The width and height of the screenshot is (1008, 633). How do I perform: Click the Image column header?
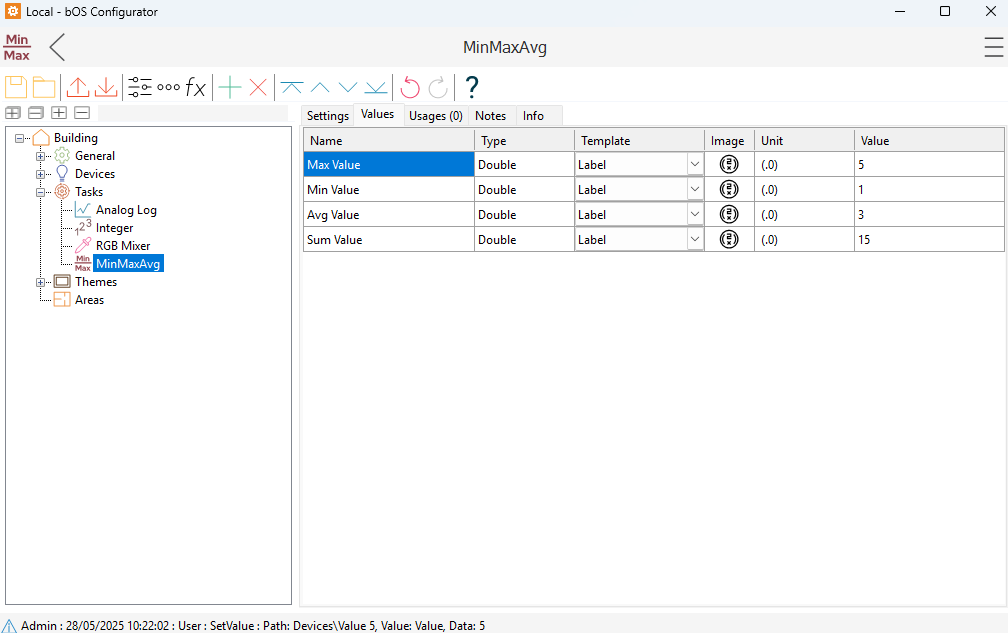click(730, 141)
